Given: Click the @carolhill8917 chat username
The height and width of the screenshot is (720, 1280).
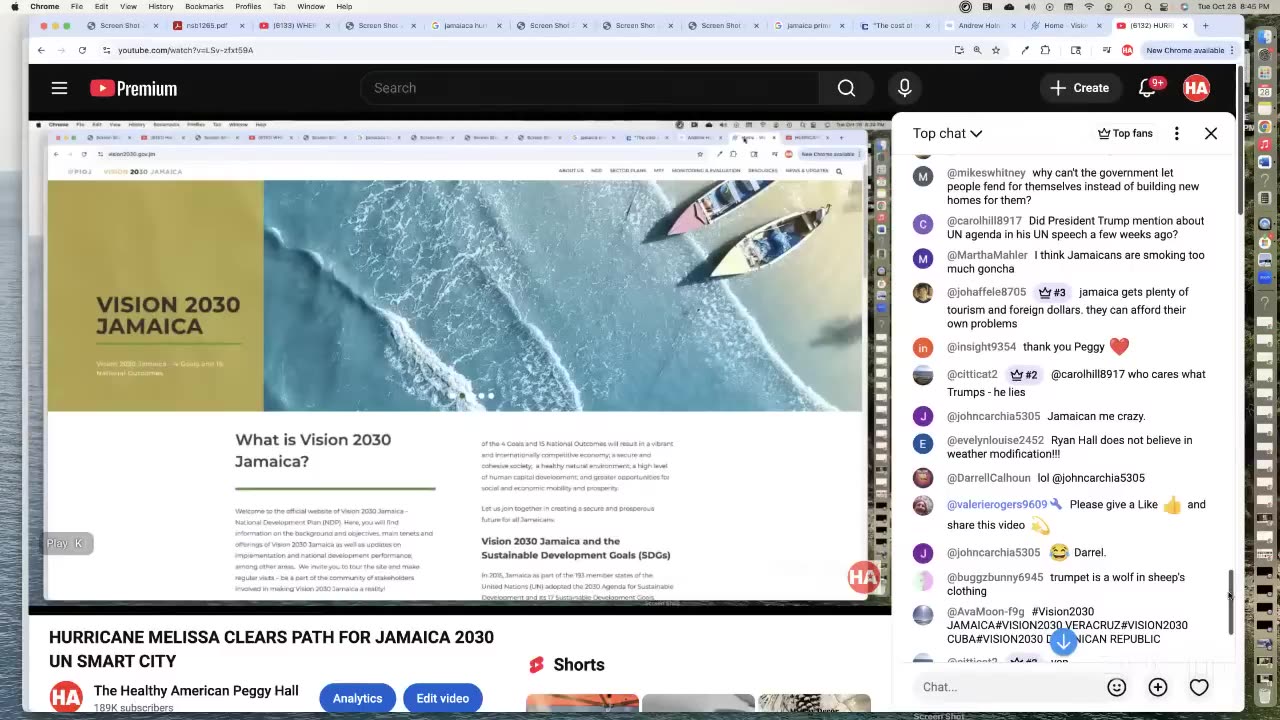Looking at the screenshot, I should (x=984, y=221).
